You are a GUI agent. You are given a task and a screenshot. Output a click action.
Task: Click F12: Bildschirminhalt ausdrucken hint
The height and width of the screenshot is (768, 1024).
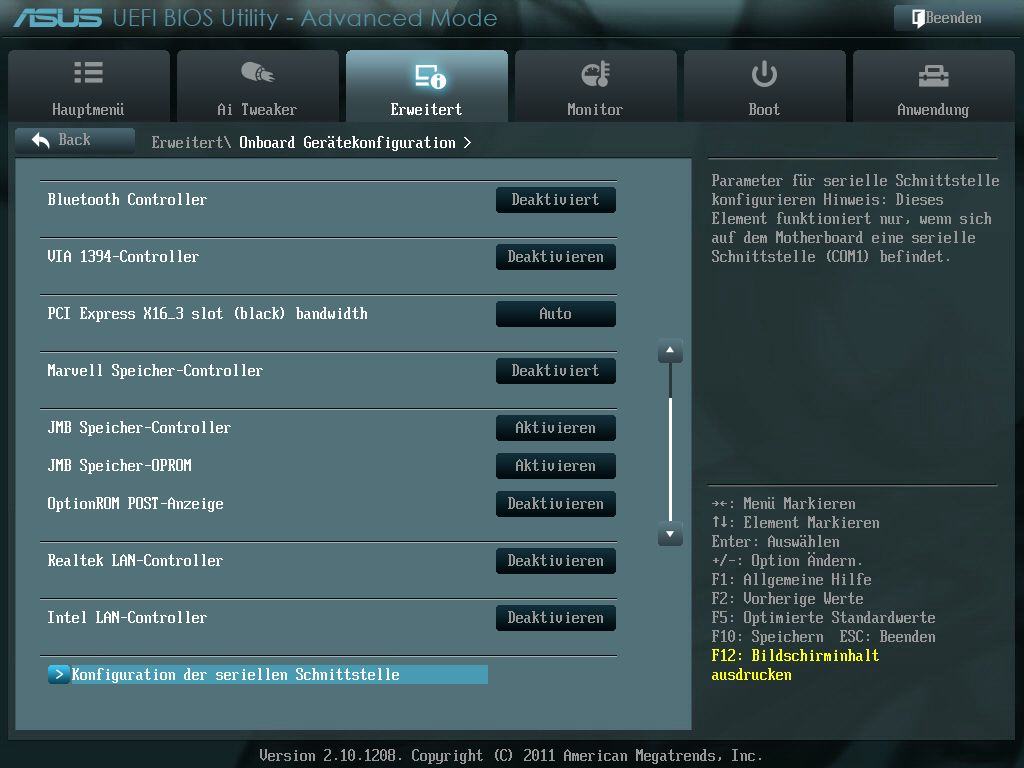pyautogui.click(x=795, y=665)
